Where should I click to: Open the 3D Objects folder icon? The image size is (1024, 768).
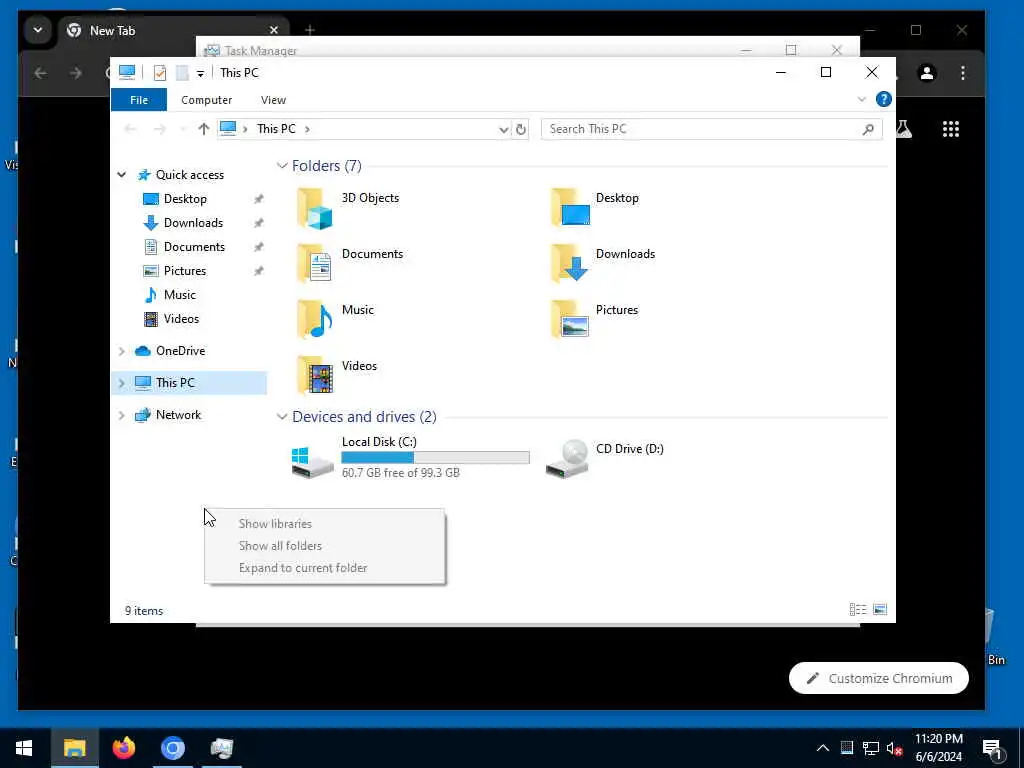pos(315,208)
